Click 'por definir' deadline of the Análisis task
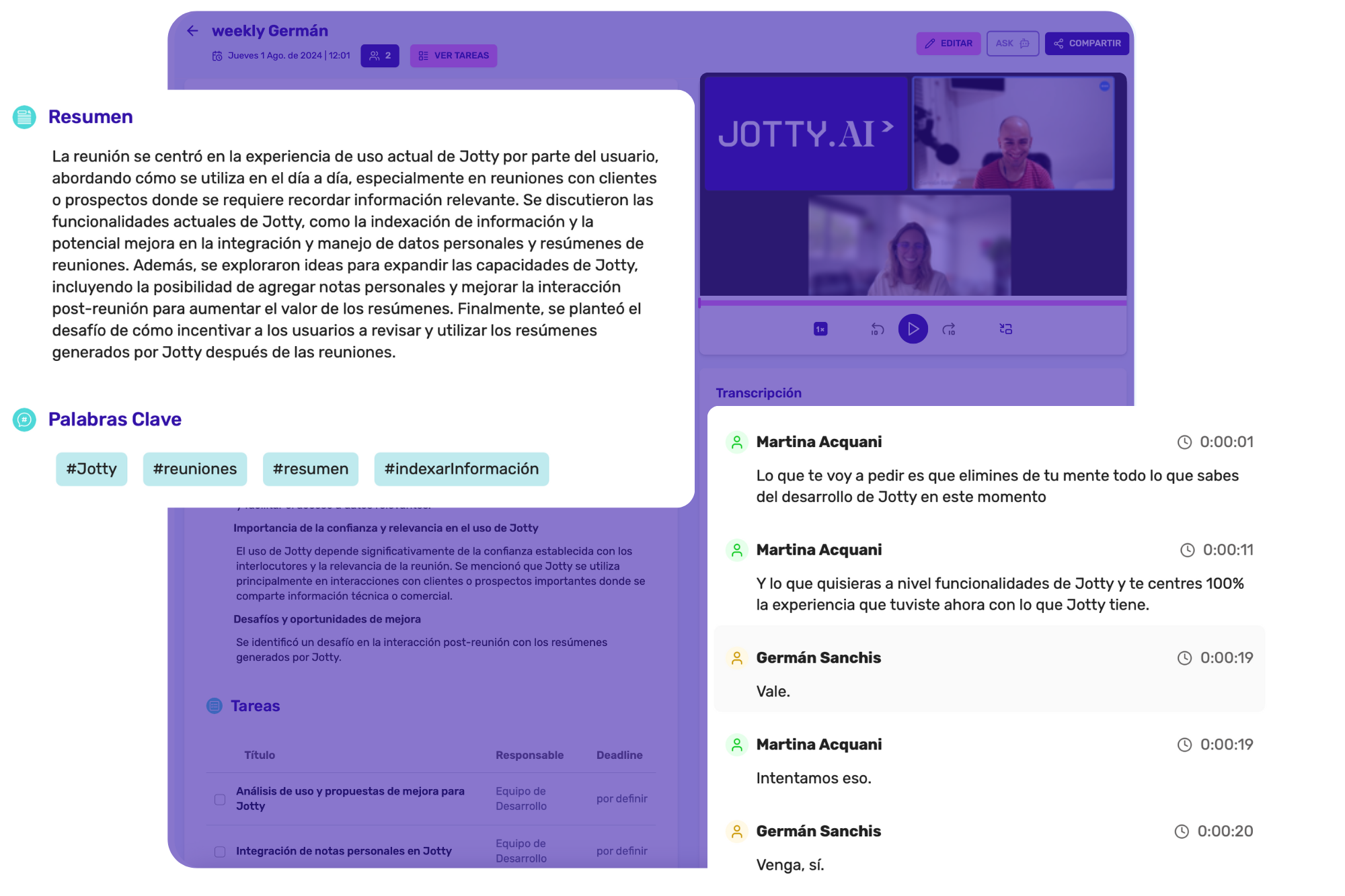 tap(622, 799)
